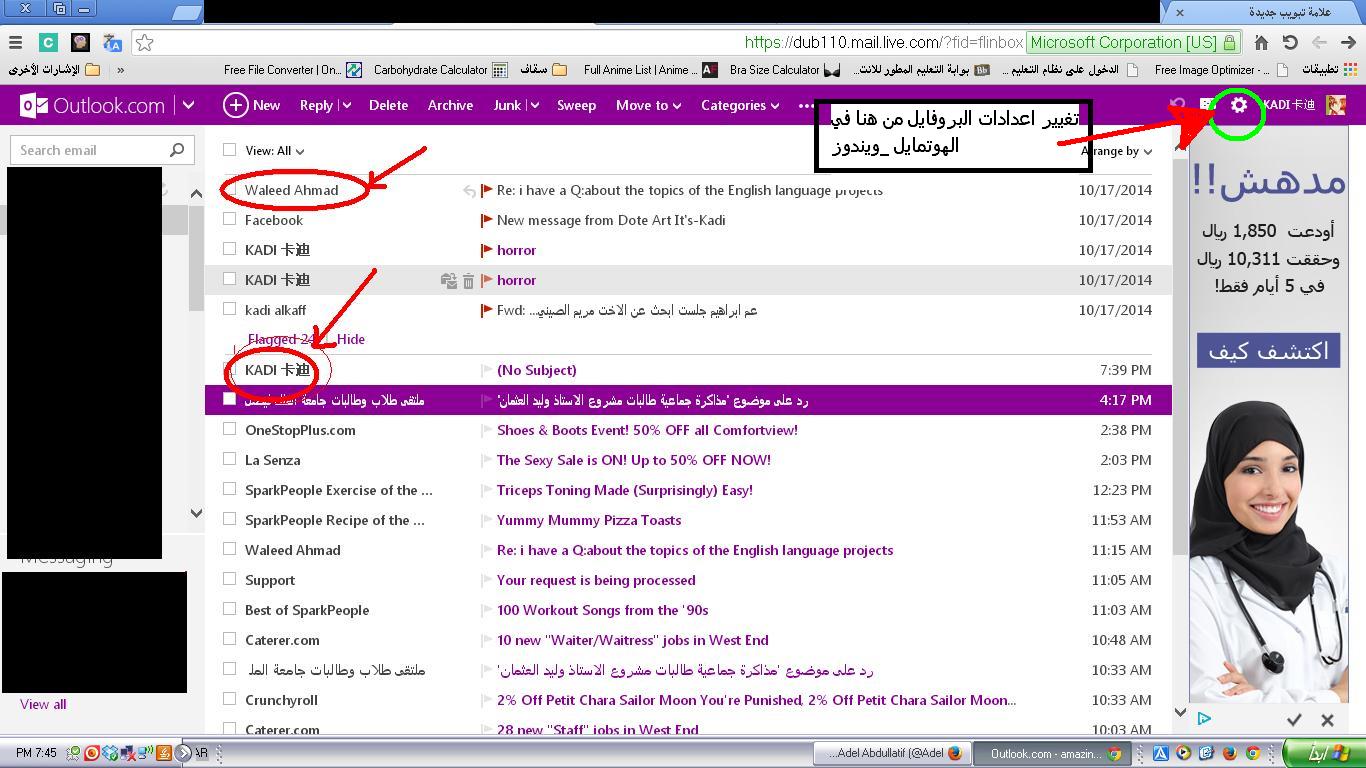Unflag the Facebook message

click(487, 220)
